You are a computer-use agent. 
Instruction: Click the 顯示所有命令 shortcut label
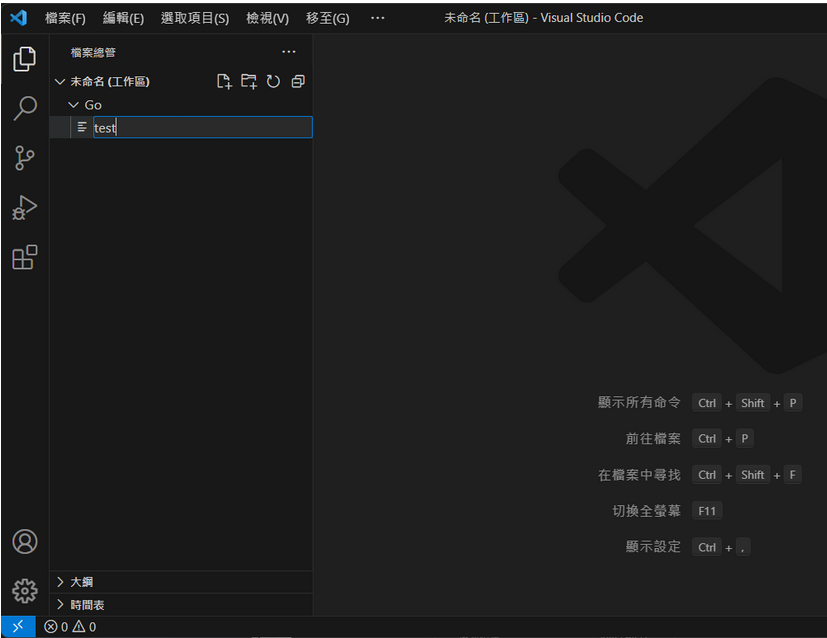coord(639,402)
